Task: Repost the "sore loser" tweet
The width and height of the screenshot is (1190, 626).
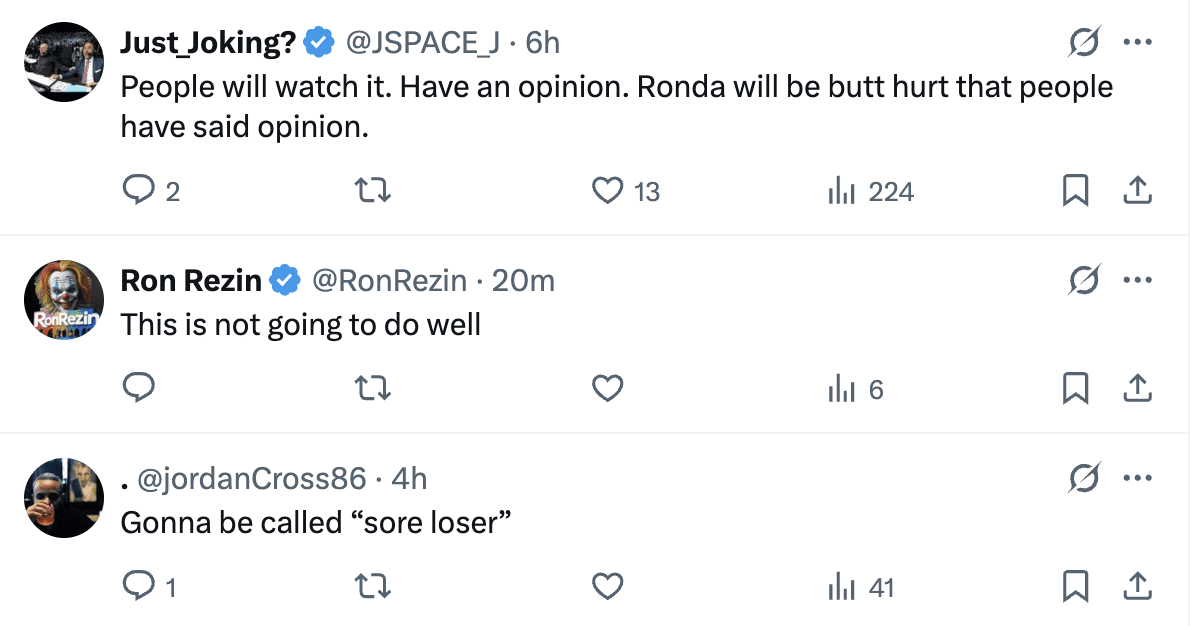Action: [374, 587]
